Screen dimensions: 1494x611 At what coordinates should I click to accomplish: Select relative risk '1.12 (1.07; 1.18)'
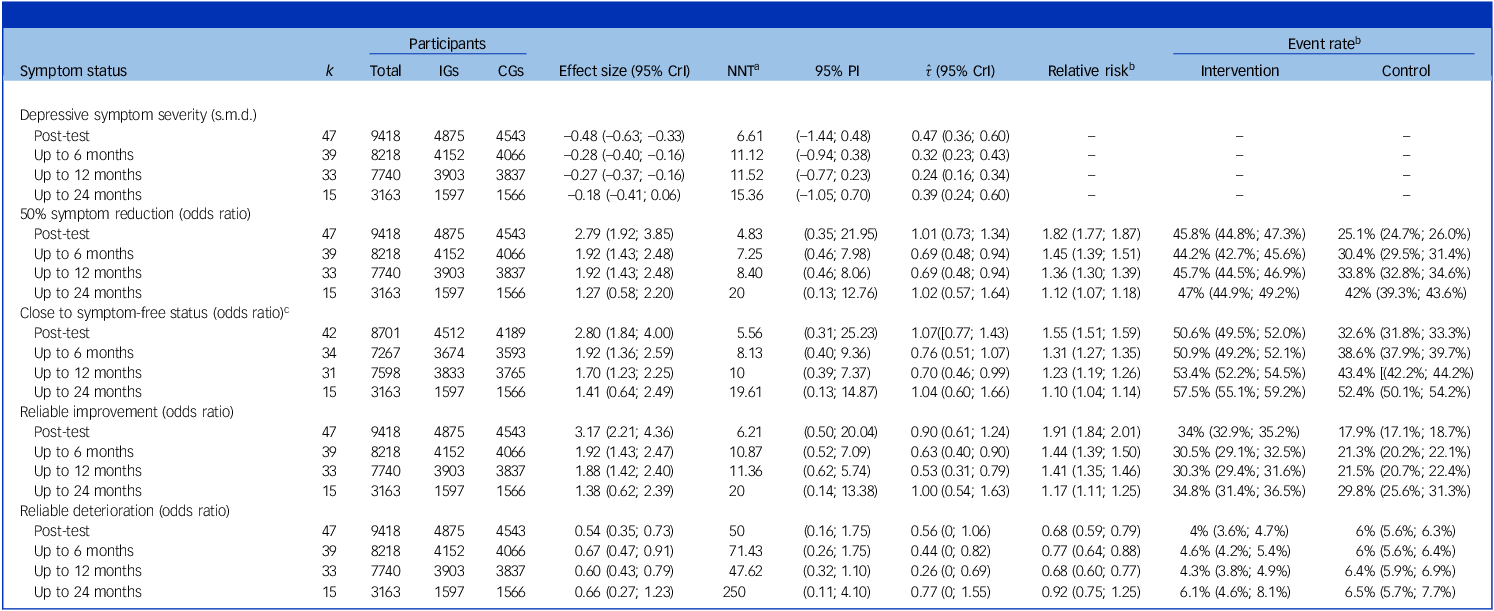coord(1091,293)
